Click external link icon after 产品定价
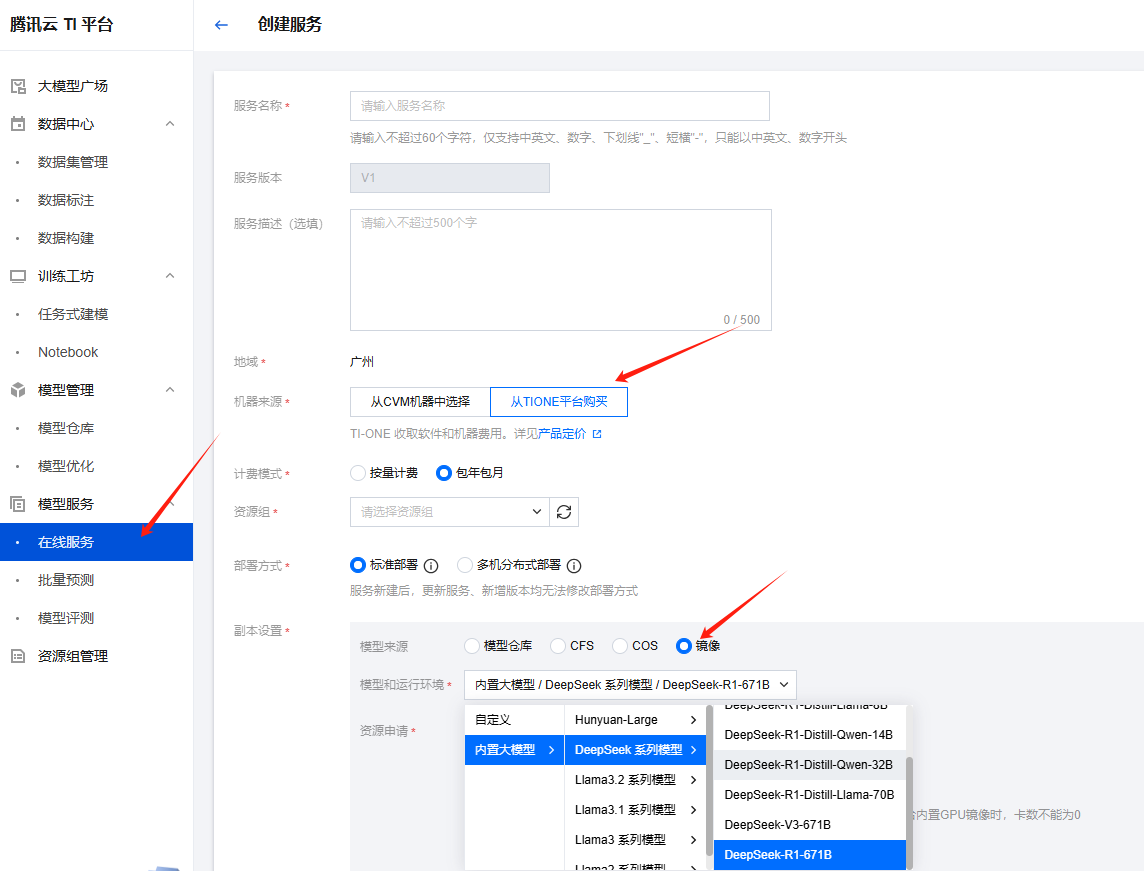The height and width of the screenshot is (871, 1144). pyautogui.click(x=597, y=434)
